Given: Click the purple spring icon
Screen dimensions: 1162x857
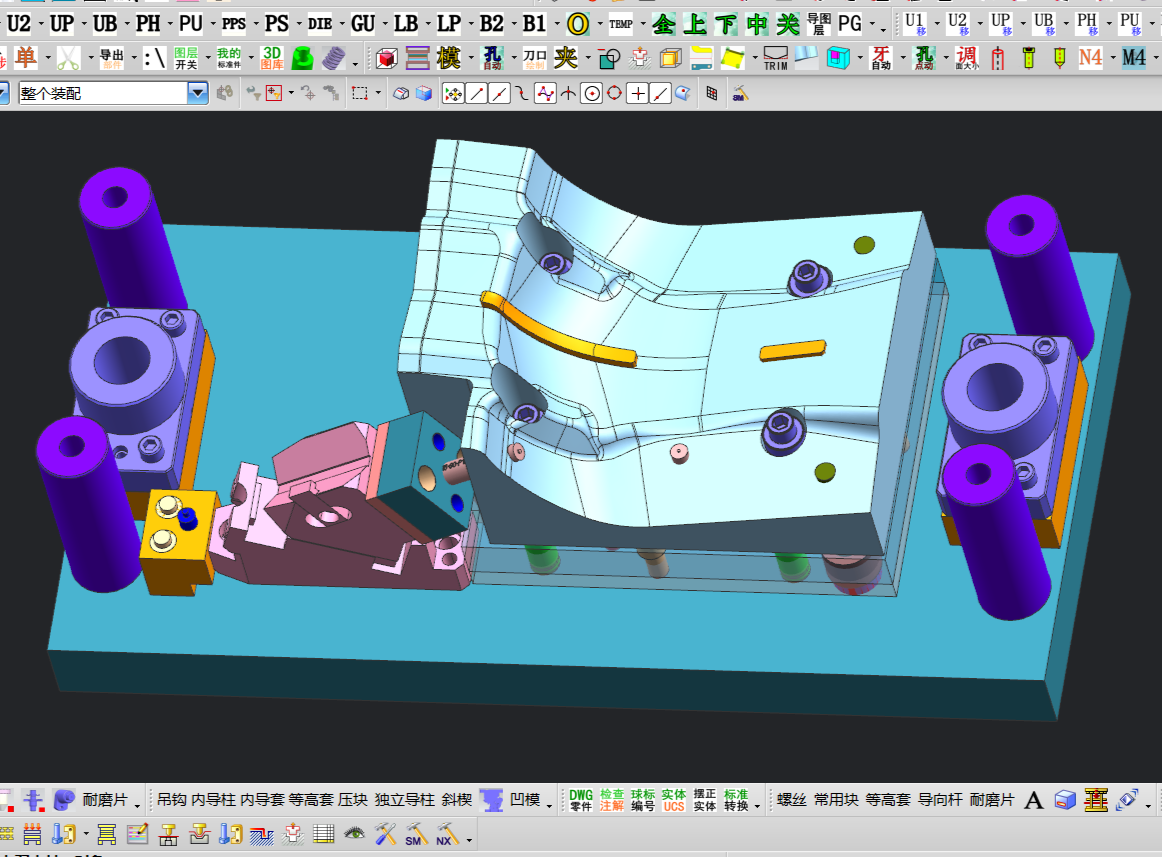Looking at the screenshot, I should (333, 57).
